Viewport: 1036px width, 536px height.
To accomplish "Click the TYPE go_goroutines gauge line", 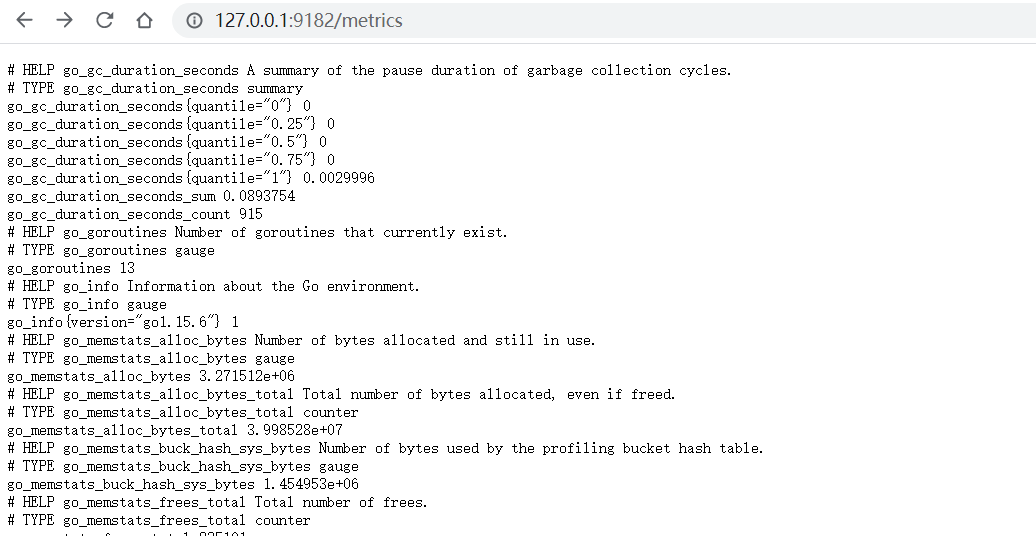I will pos(111,250).
